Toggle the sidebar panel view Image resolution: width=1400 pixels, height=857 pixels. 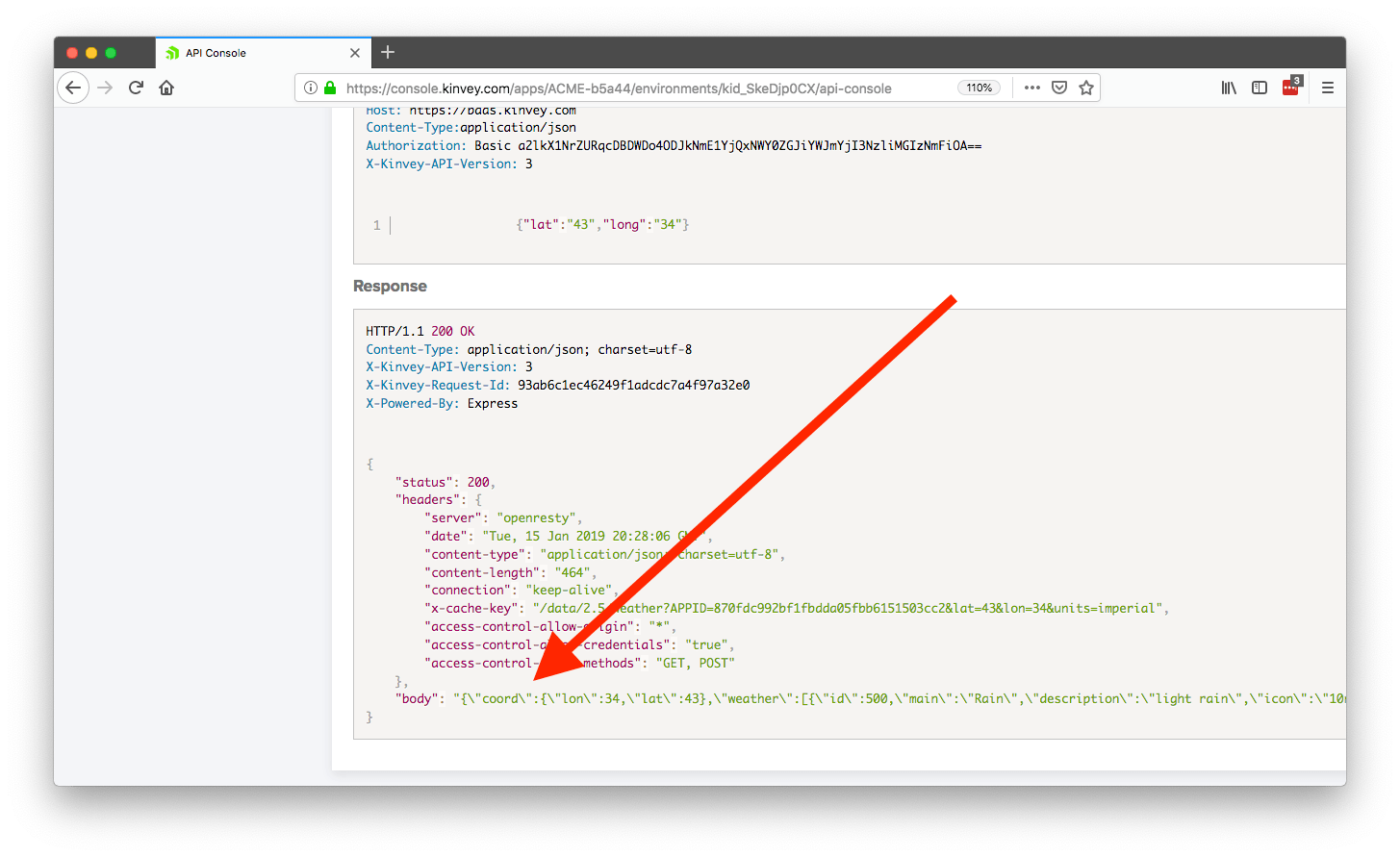coord(1260,88)
